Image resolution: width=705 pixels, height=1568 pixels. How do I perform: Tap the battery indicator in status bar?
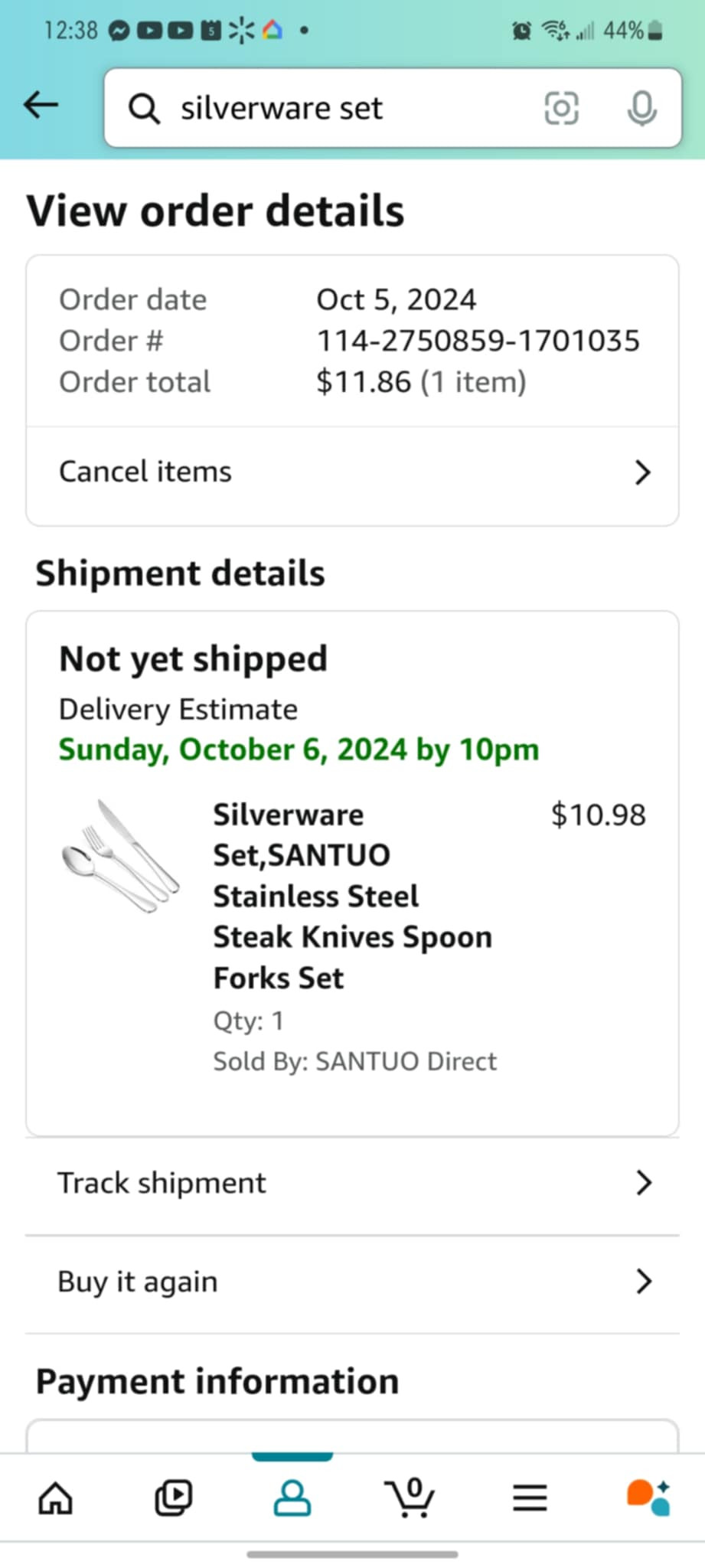pos(654,31)
